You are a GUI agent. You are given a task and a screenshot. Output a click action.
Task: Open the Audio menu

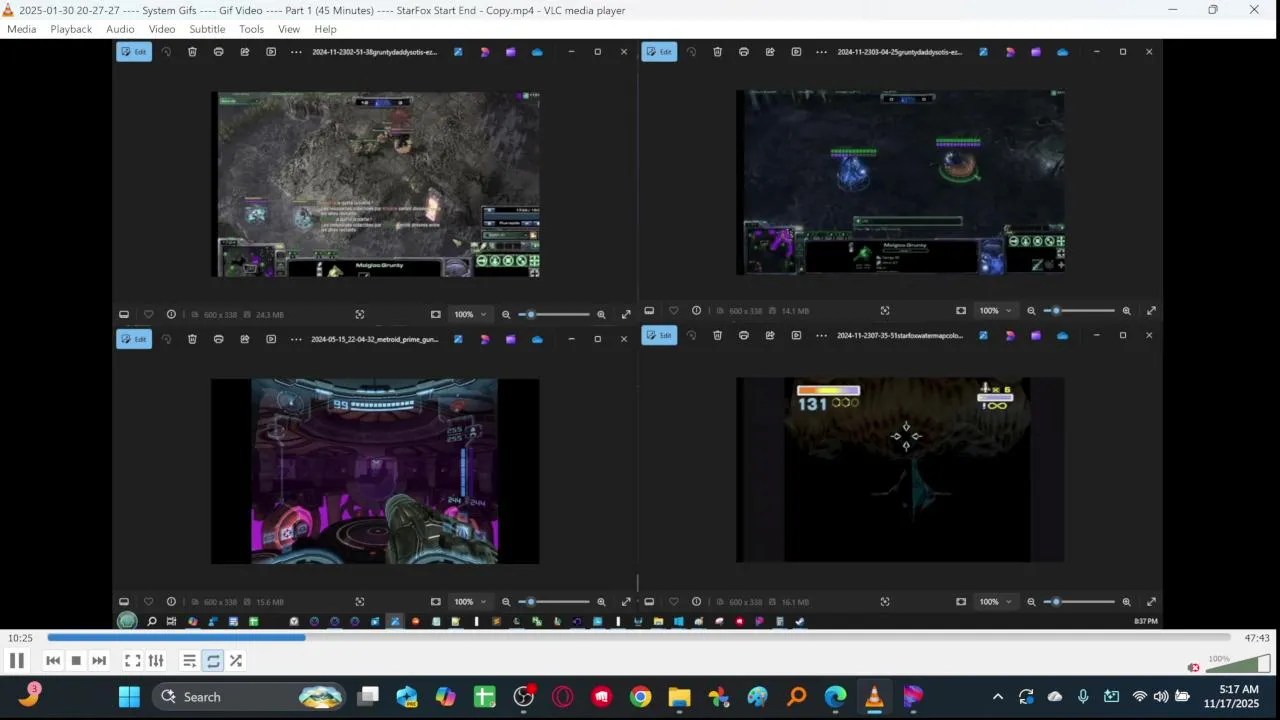click(120, 29)
